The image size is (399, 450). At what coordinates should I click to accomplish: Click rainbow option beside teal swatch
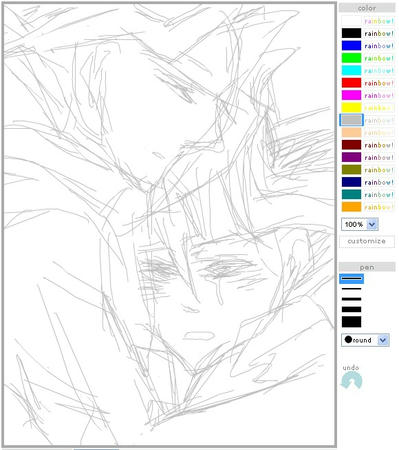[379, 194]
